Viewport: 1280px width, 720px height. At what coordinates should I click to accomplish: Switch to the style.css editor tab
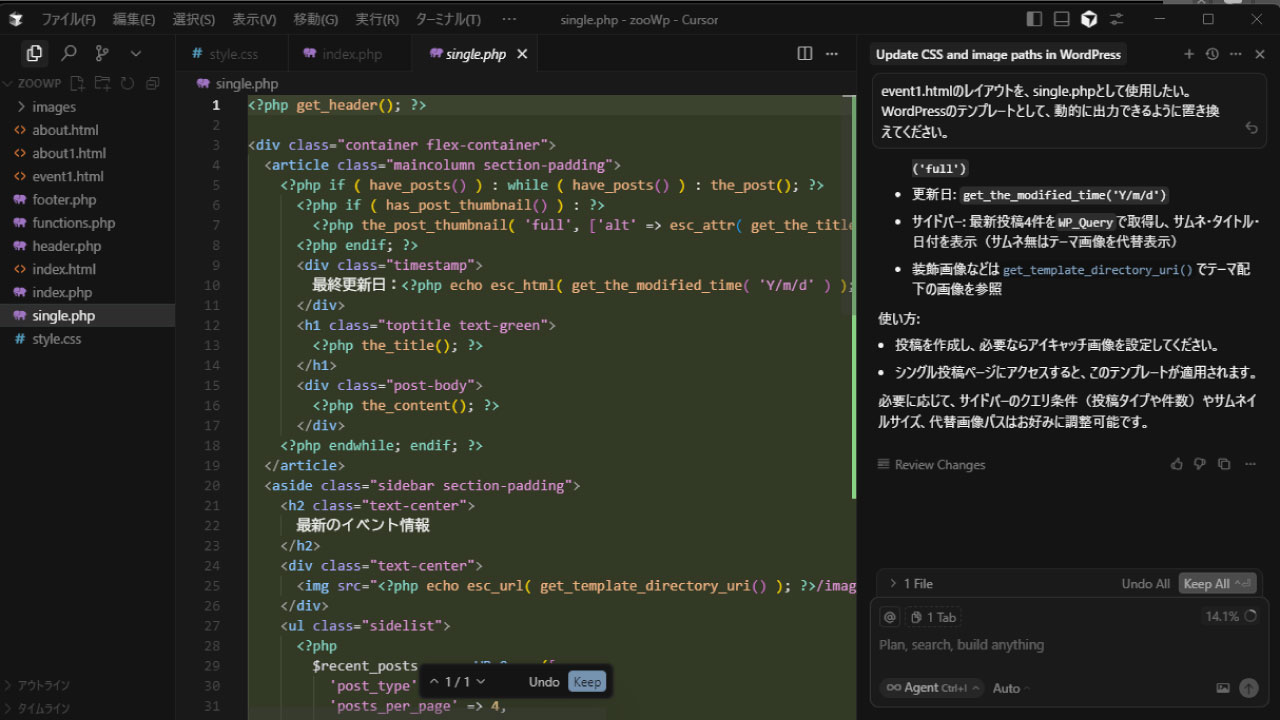click(x=232, y=54)
